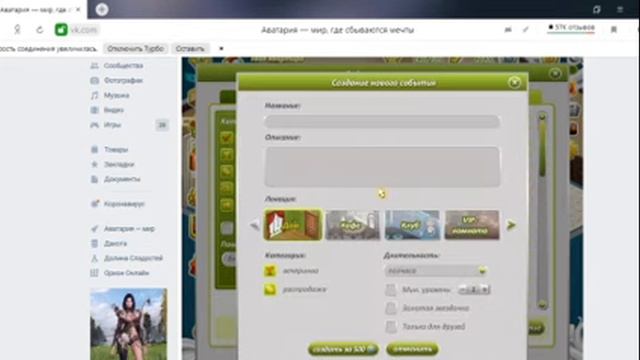Open the Длительность dropdown

point(436,271)
